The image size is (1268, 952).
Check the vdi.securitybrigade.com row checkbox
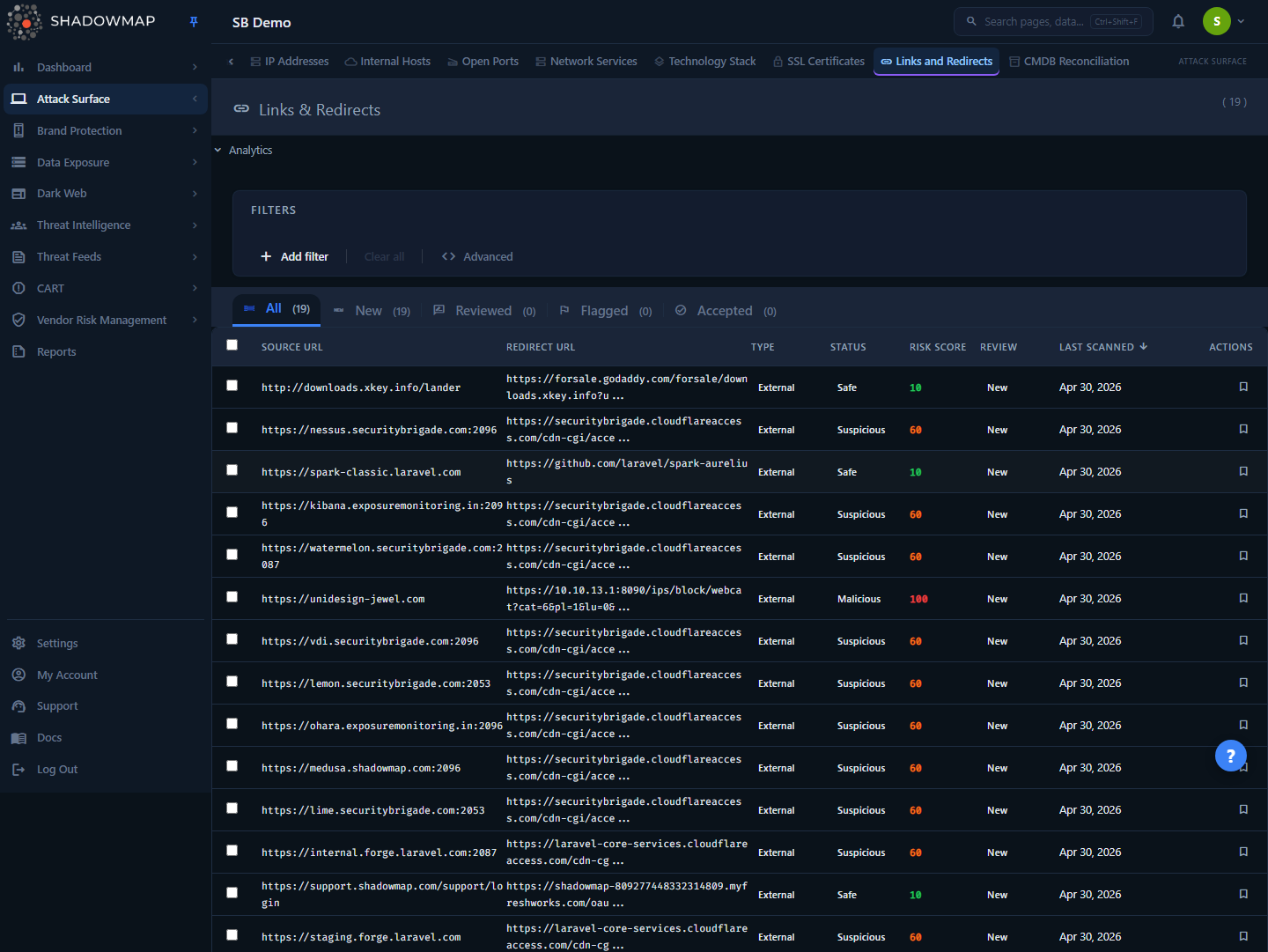(x=232, y=639)
